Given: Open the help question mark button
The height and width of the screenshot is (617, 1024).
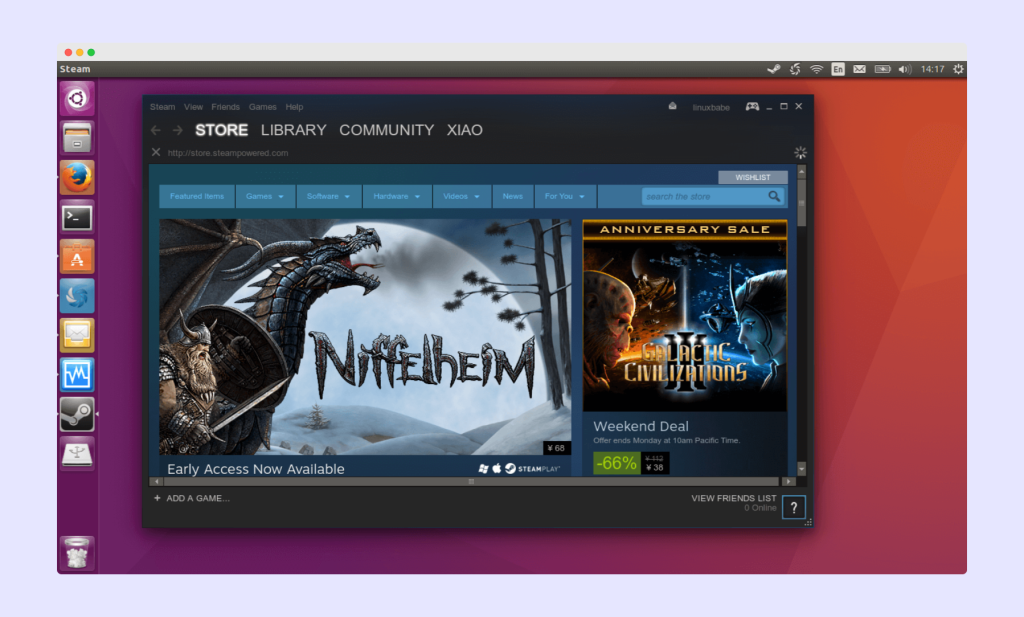Looking at the screenshot, I should [x=793, y=507].
